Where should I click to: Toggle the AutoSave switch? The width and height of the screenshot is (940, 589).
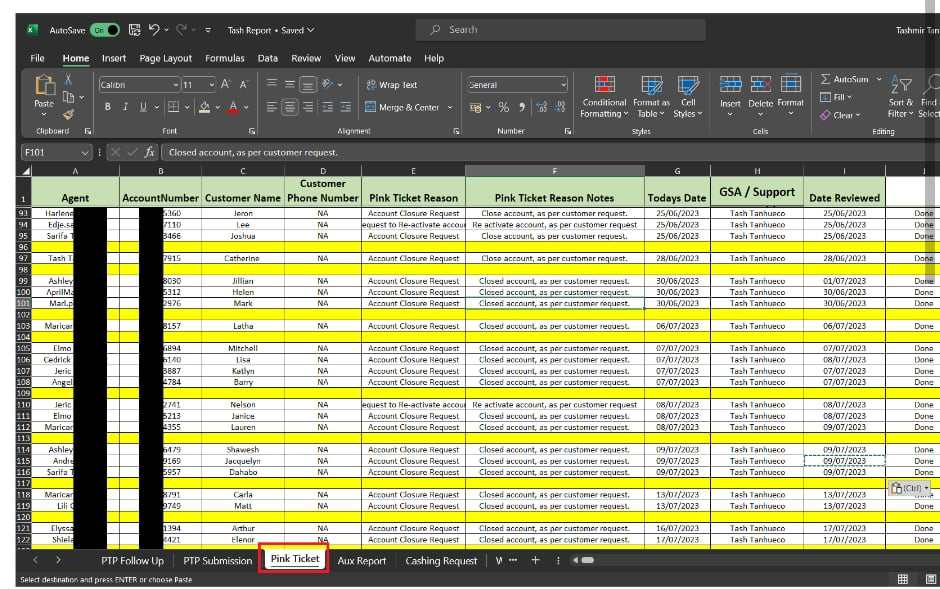pos(105,30)
